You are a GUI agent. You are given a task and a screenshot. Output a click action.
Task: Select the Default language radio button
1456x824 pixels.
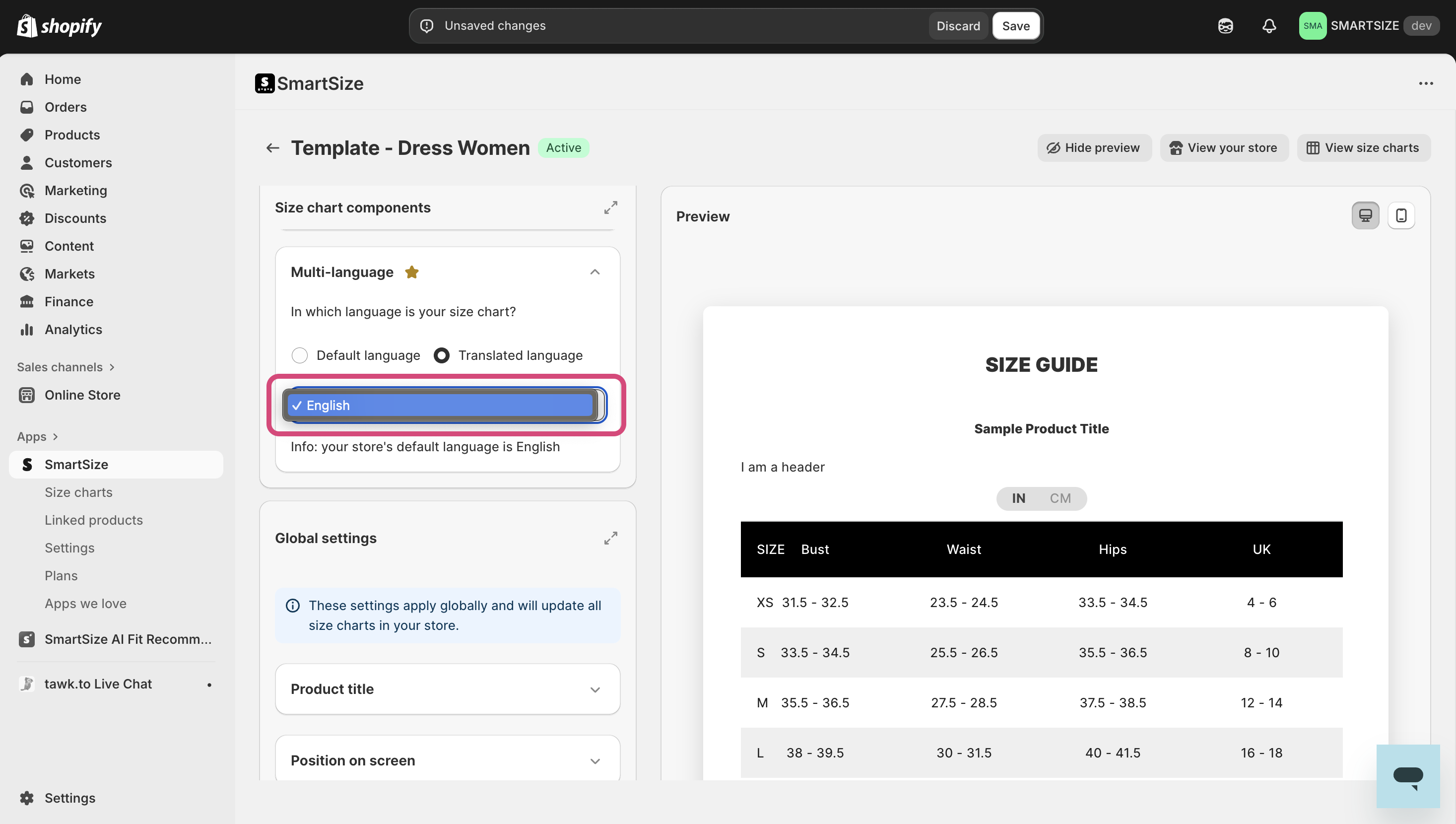[300, 355]
